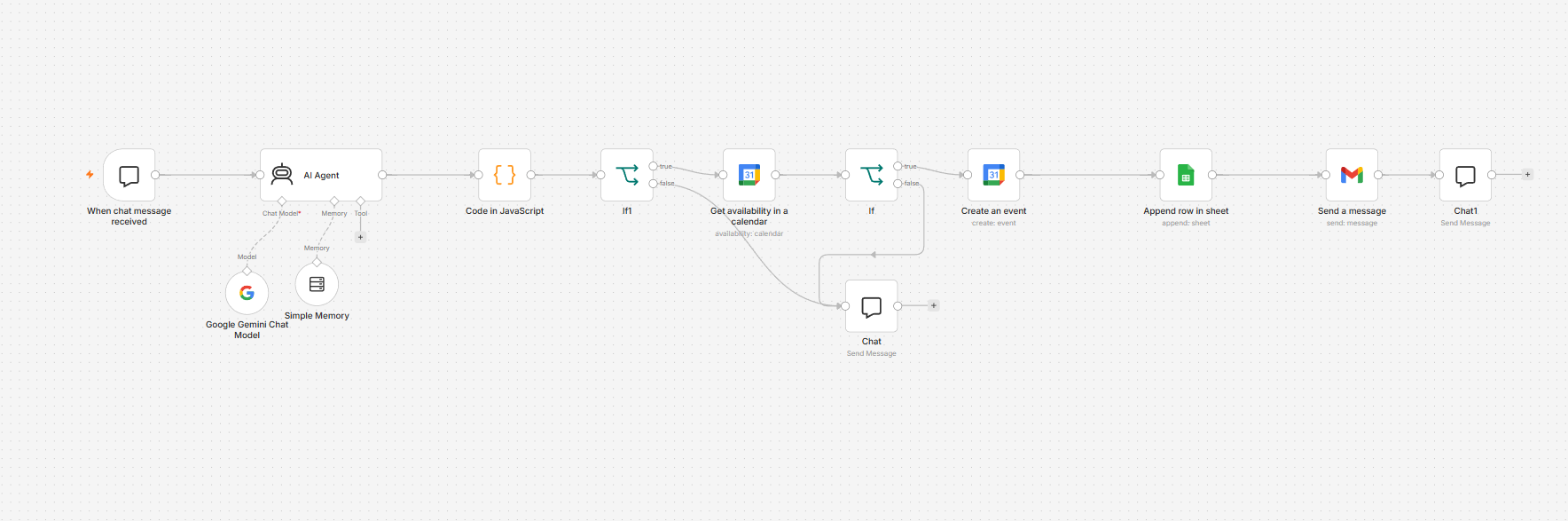Select the chat trigger node icon
The width and height of the screenshot is (1568, 521).
tap(129, 175)
